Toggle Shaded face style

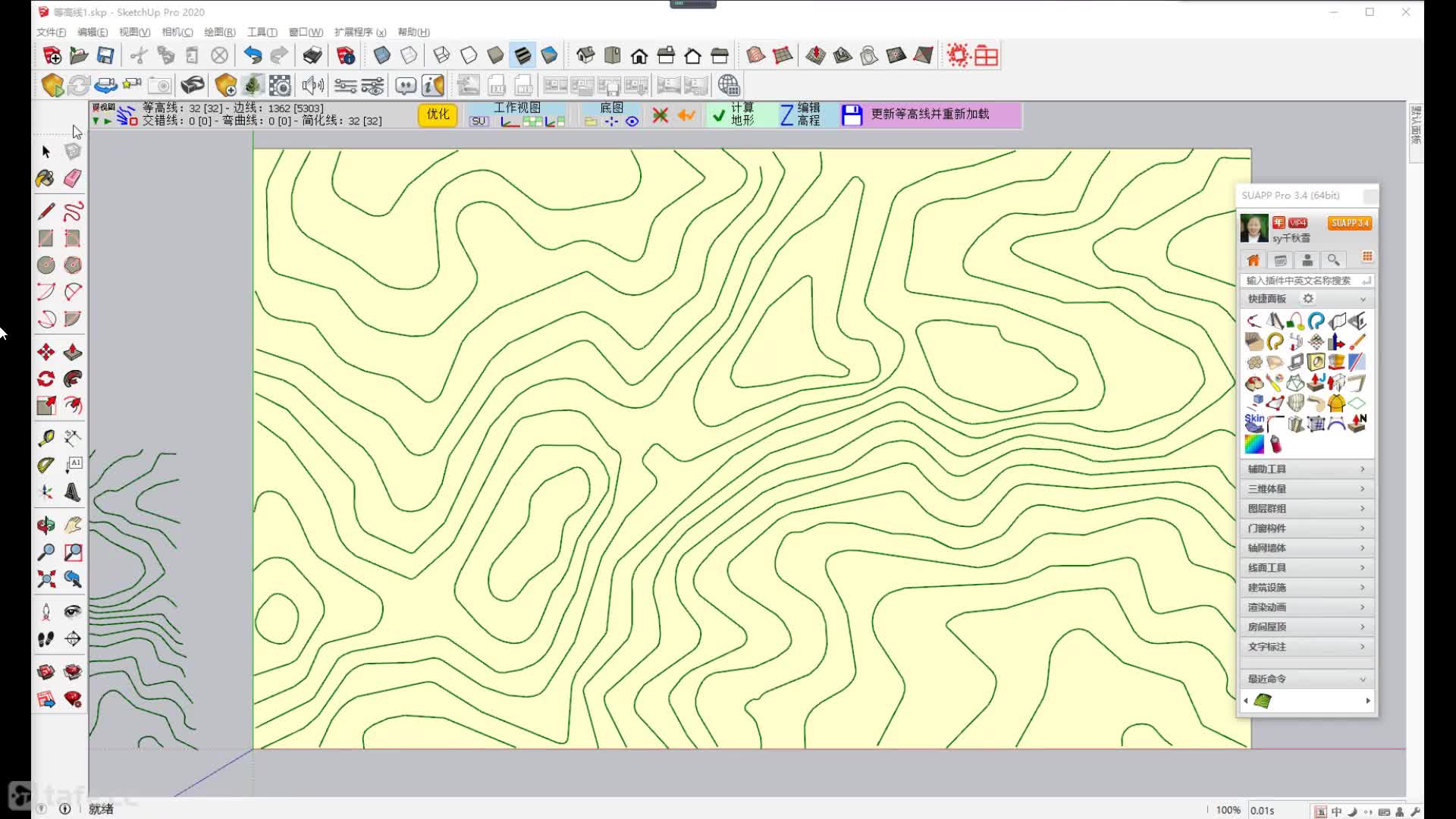495,55
